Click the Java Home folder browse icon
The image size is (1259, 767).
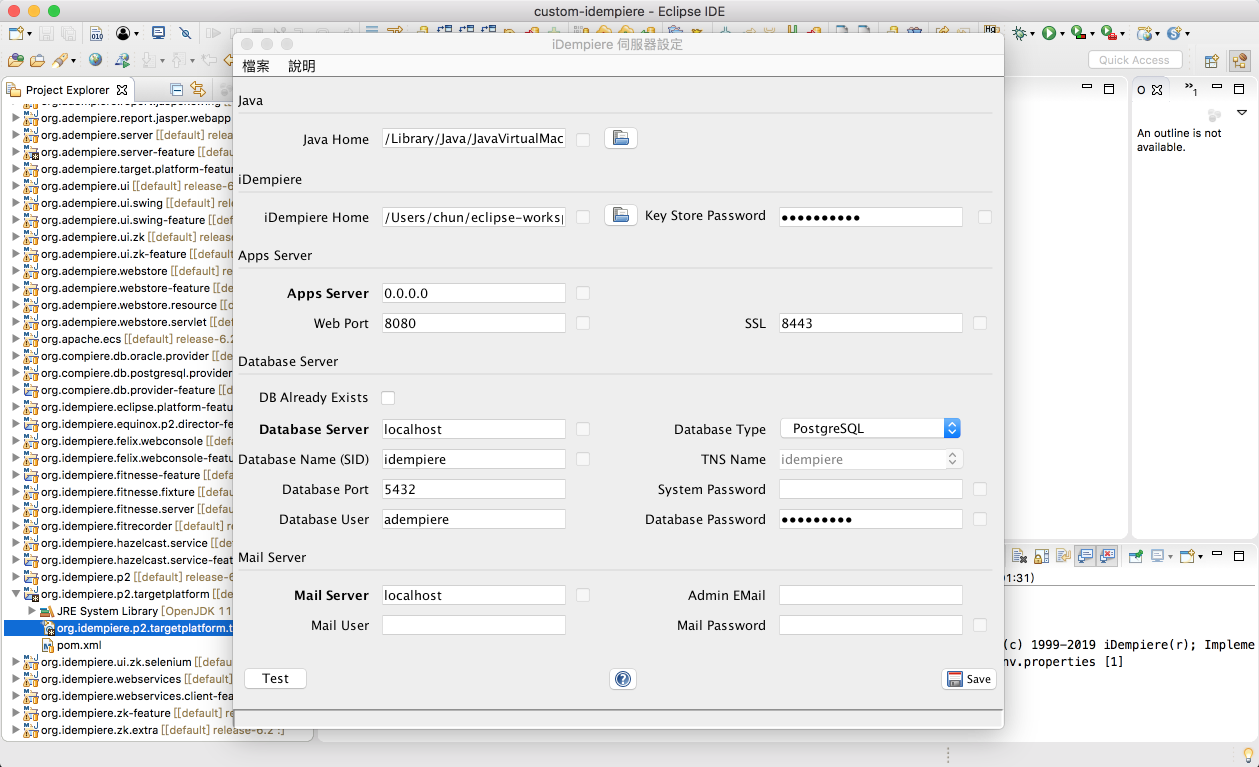click(x=620, y=138)
